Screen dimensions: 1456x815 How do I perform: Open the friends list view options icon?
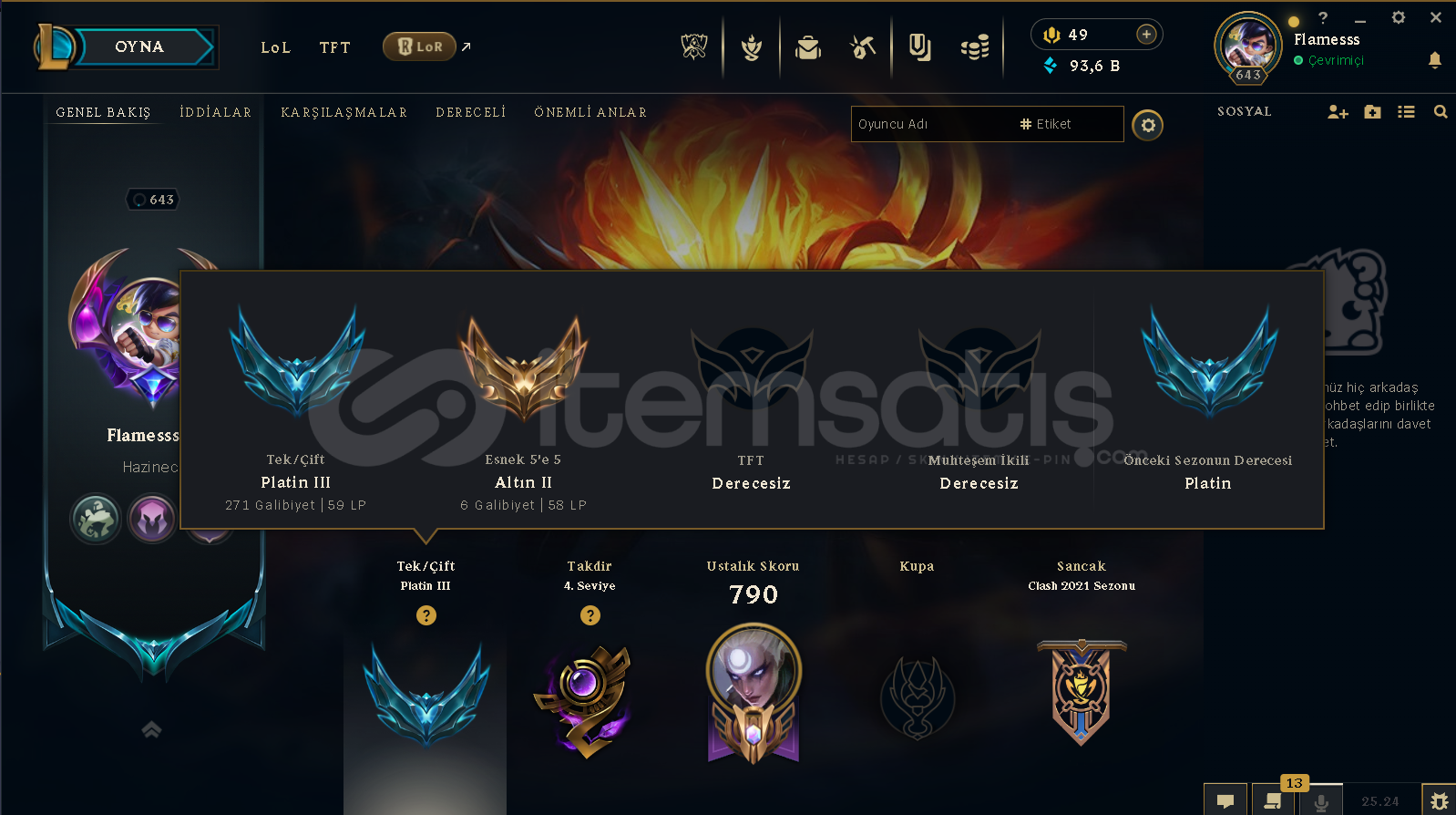point(1406,112)
